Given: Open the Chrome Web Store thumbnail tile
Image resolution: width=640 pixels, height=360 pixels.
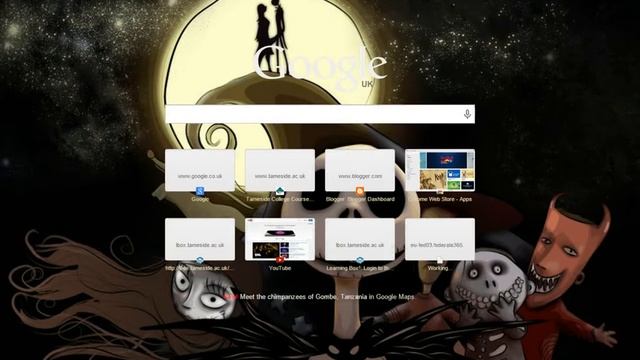Looking at the screenshot, I should coord(440,170).
